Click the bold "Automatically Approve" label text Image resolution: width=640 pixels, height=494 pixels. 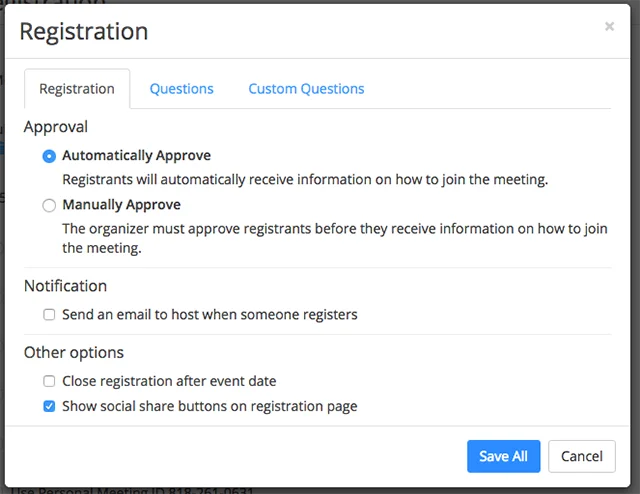point(136,156)
